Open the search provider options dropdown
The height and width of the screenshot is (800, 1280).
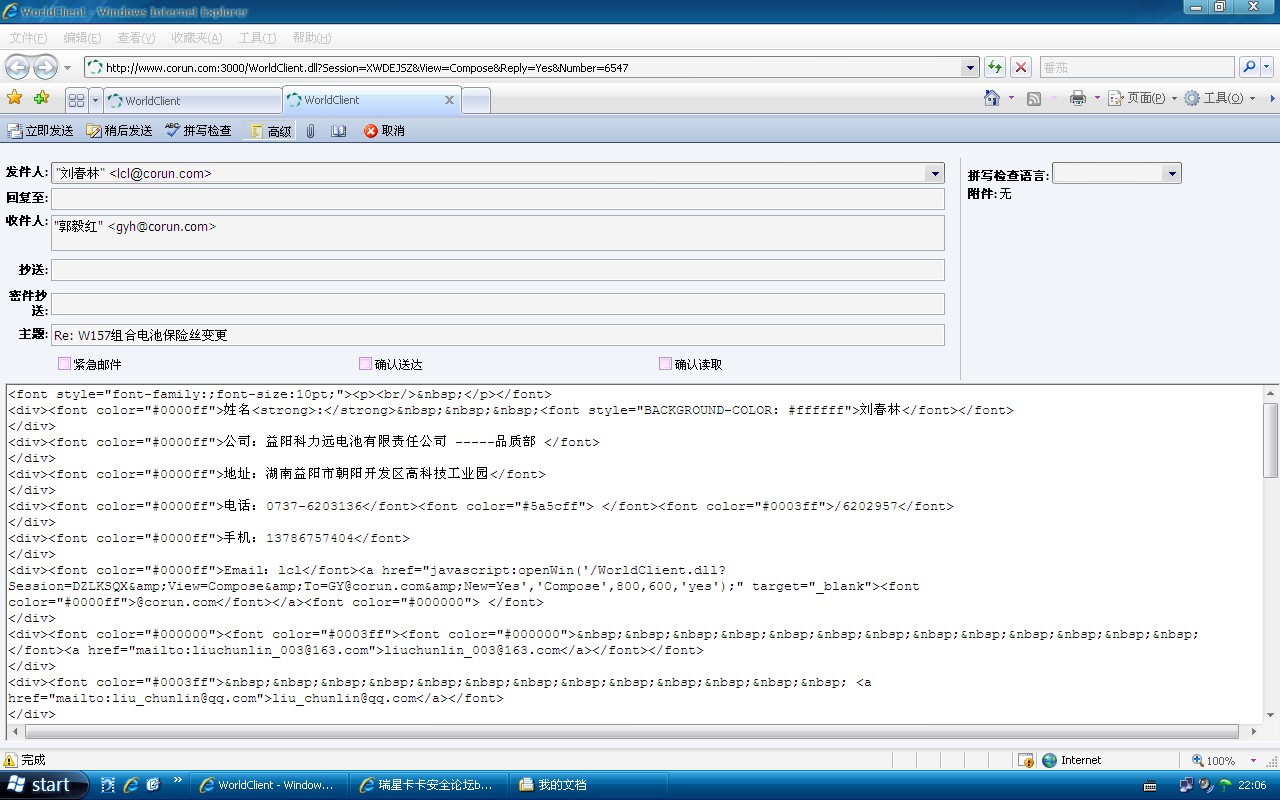(x=1267, y=67)
